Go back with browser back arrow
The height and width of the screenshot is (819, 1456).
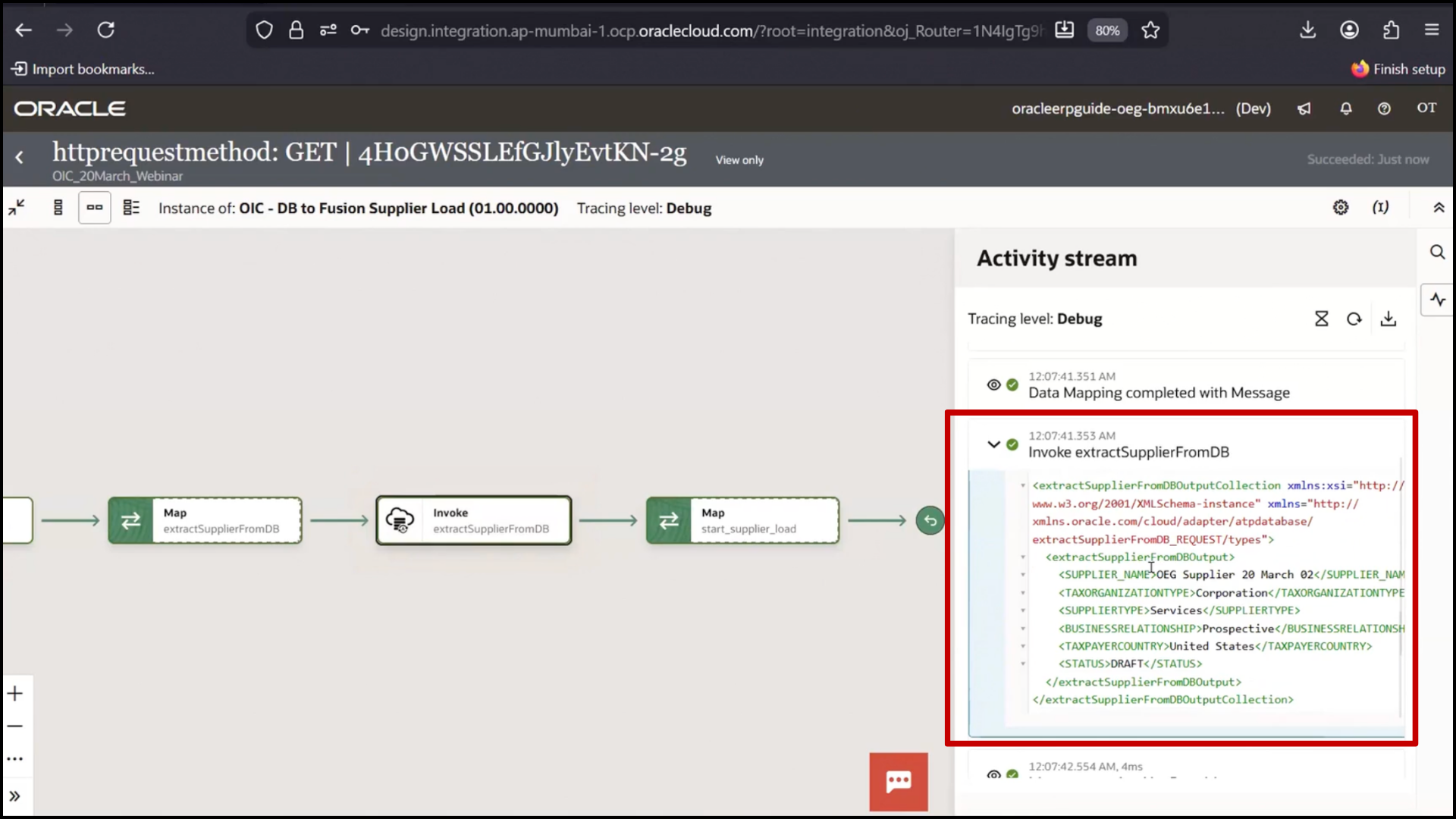click(24, 30)
